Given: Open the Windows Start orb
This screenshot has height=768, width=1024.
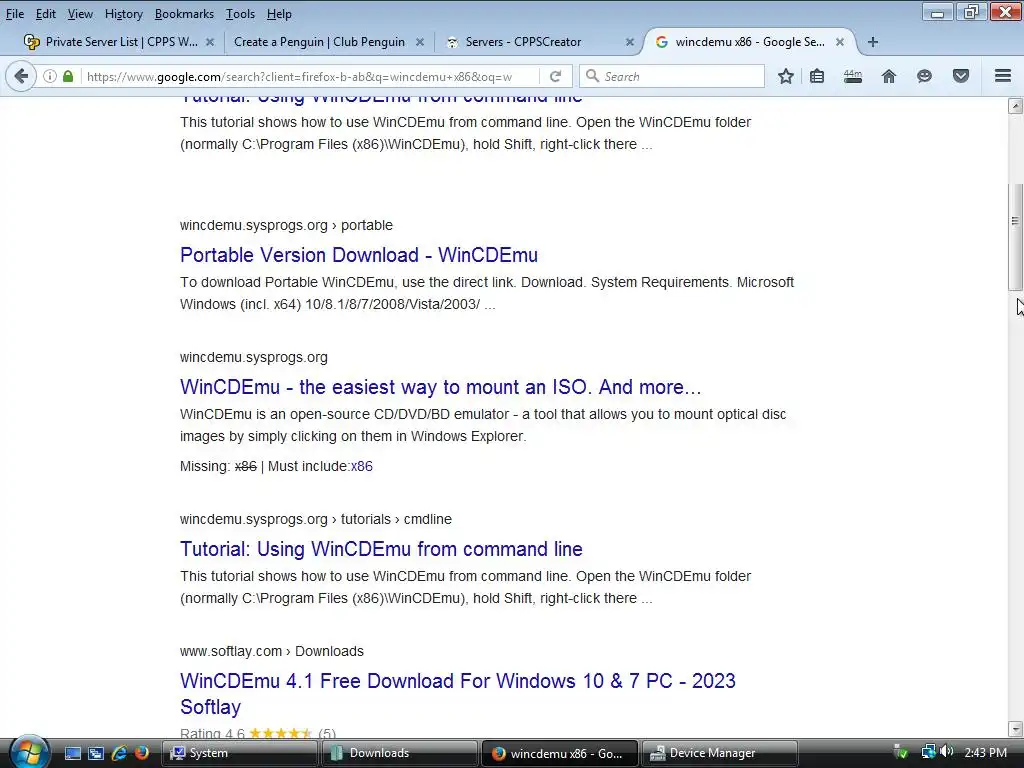Looking at the screenshot, I should point(29,752).
